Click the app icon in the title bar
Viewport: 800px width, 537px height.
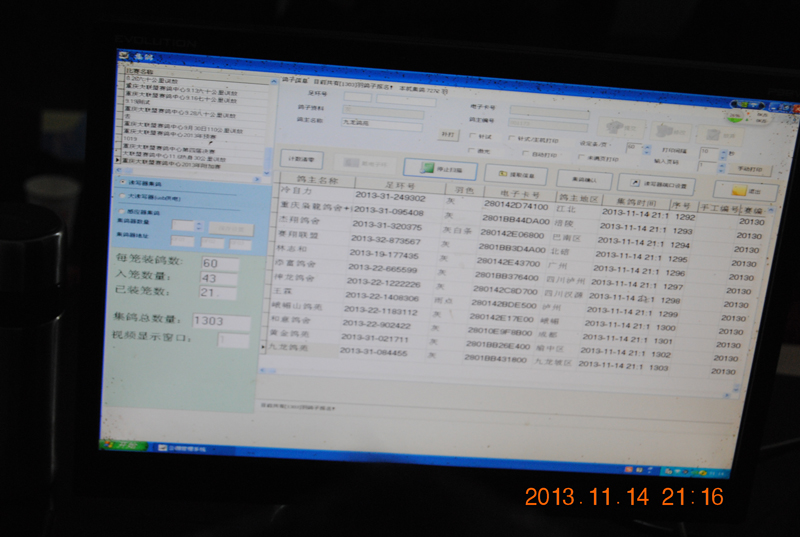pos(123,58)
